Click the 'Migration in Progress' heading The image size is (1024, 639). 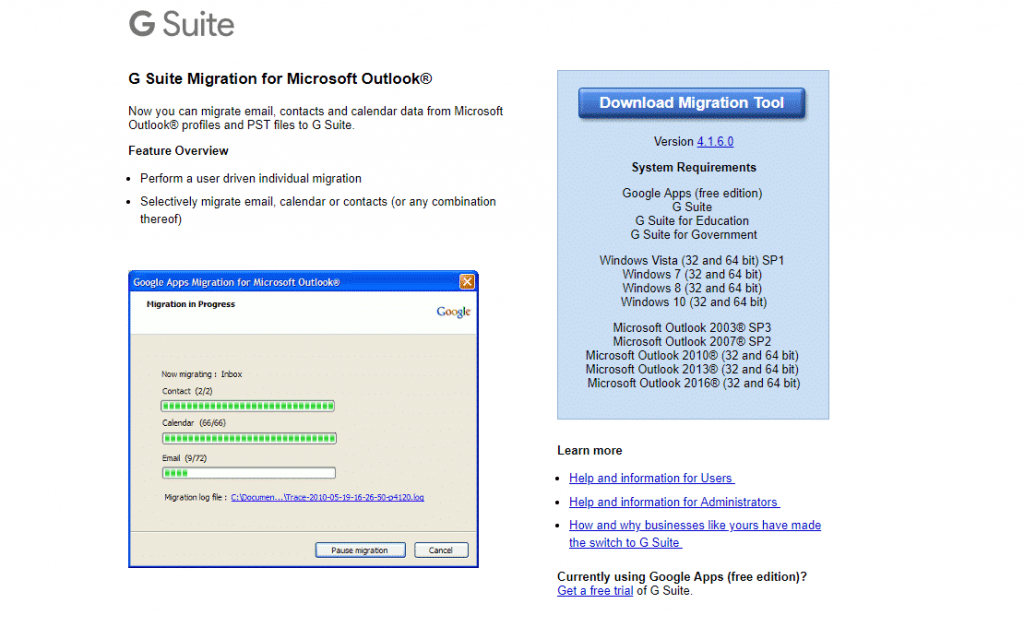[191, 304]
